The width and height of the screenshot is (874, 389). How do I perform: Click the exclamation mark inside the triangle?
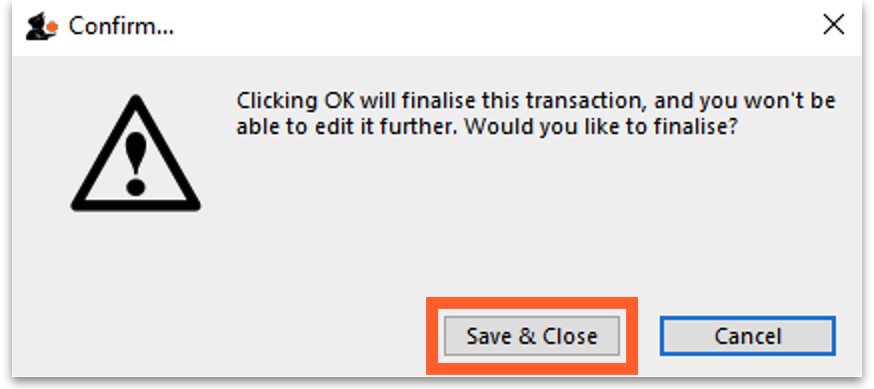pyautogui.click(x=135, y=165)
